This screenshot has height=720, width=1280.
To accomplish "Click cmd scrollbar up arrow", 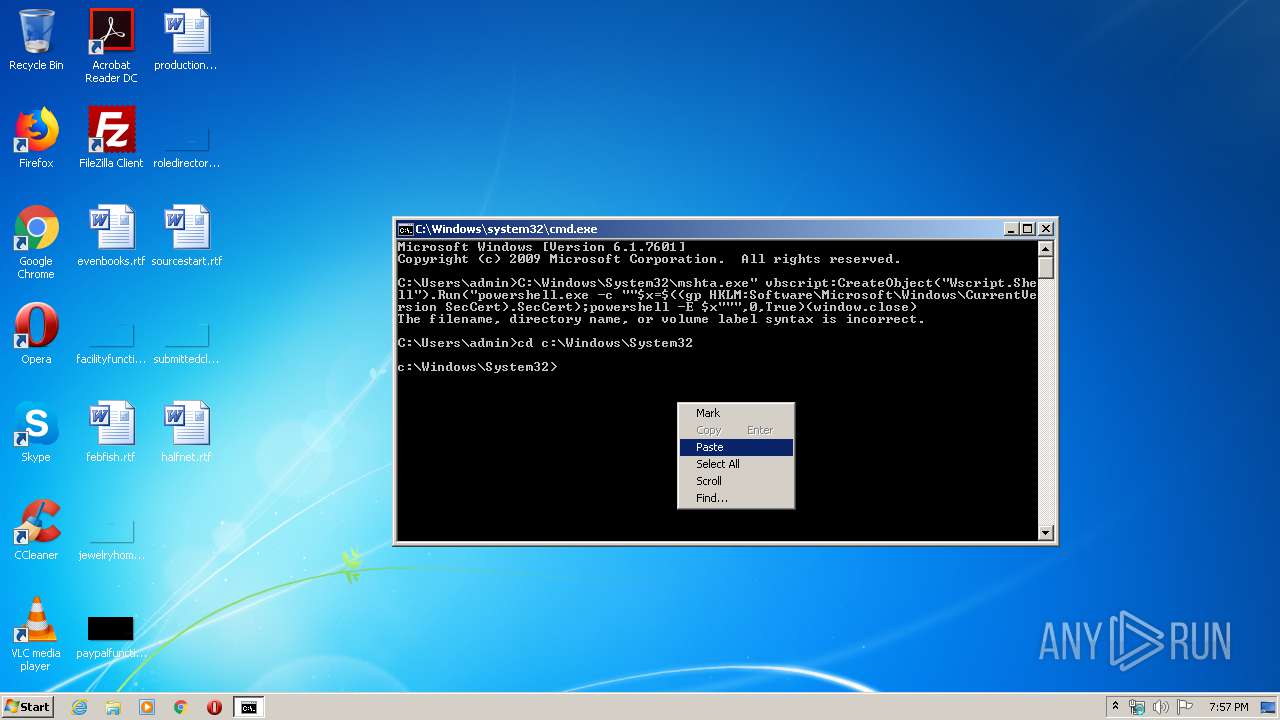I will pyautogui.click(x=1045, y=248).
